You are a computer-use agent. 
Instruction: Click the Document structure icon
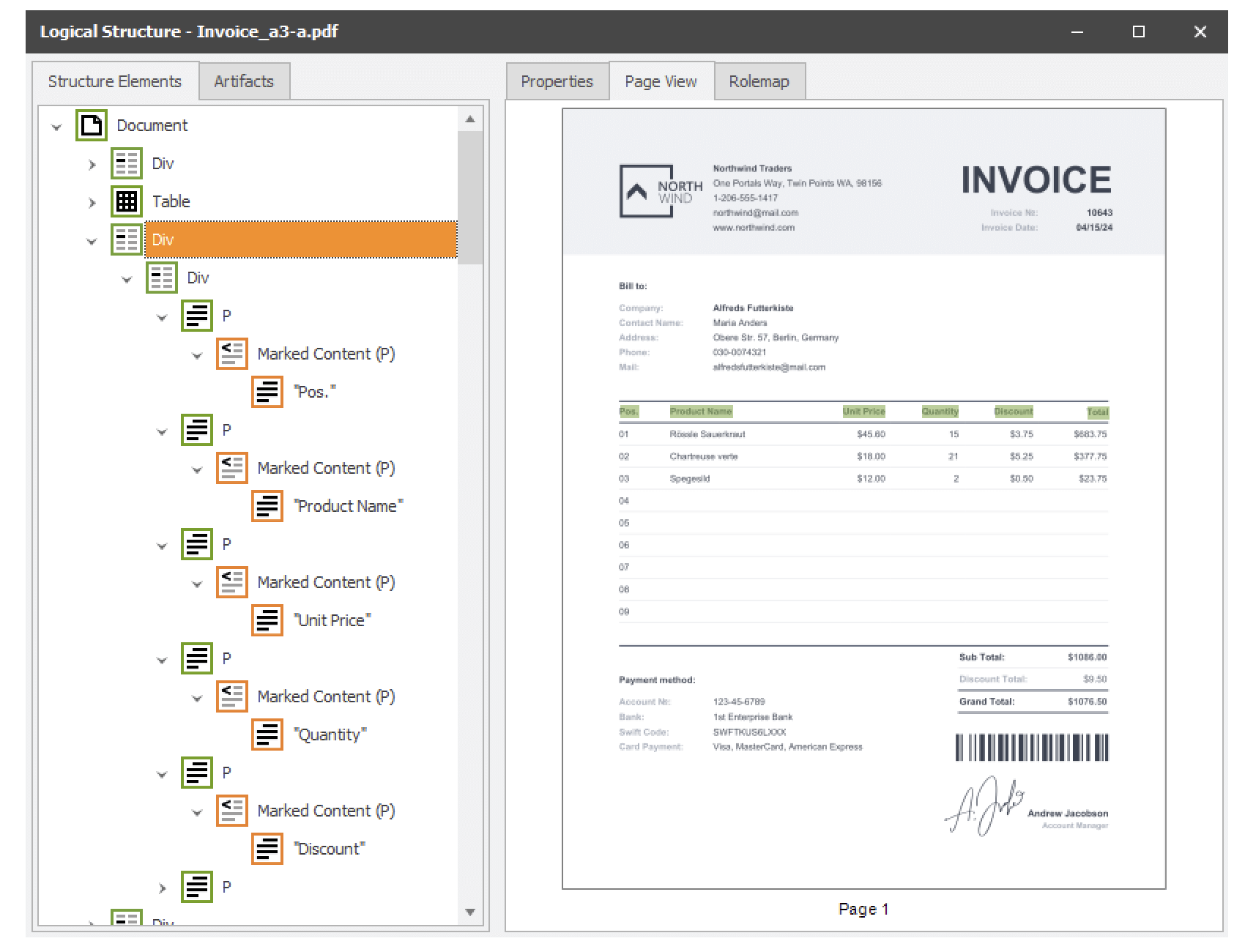pos(92,125)
